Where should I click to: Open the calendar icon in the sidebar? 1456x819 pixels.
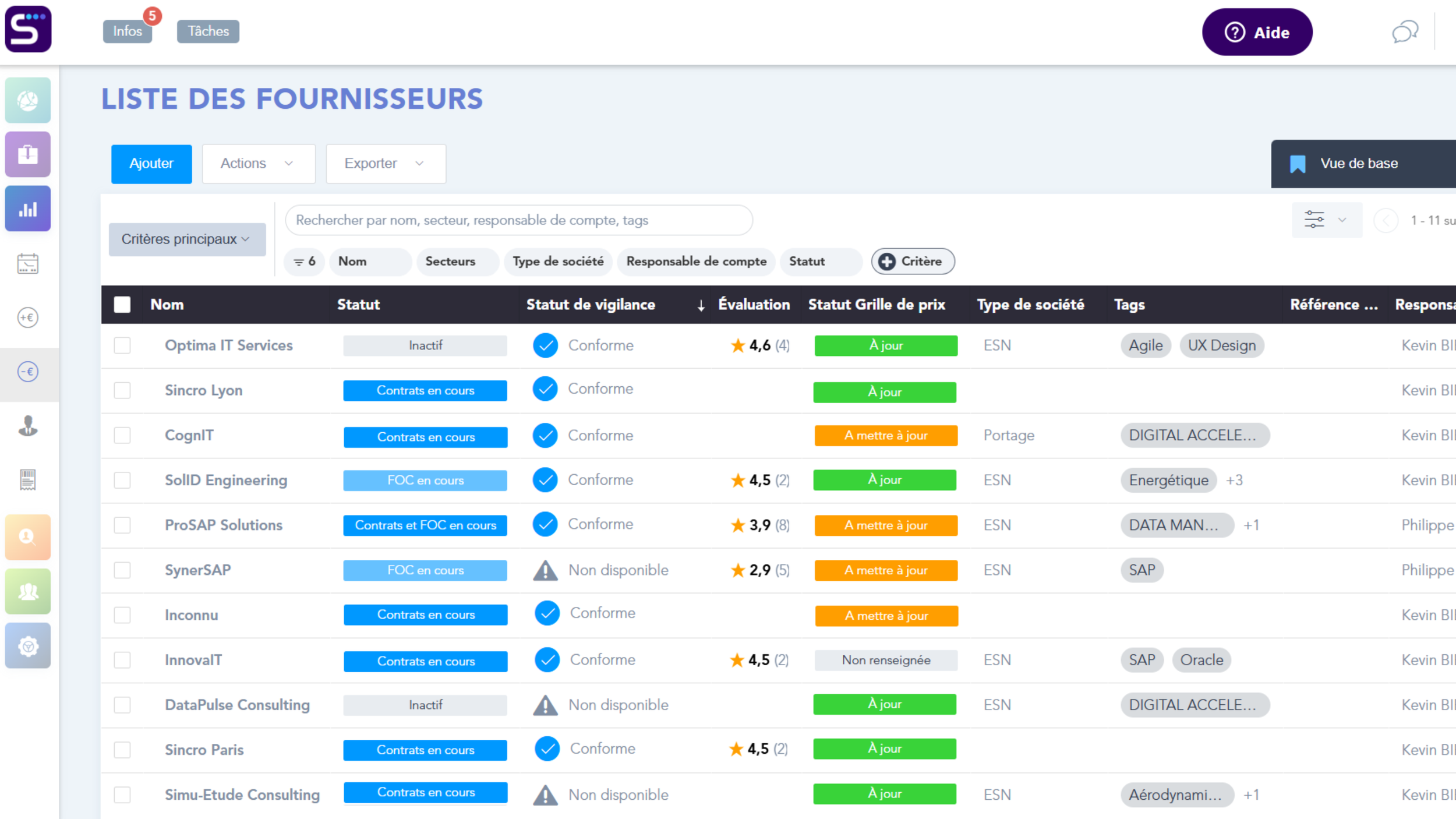coord(27,264)
